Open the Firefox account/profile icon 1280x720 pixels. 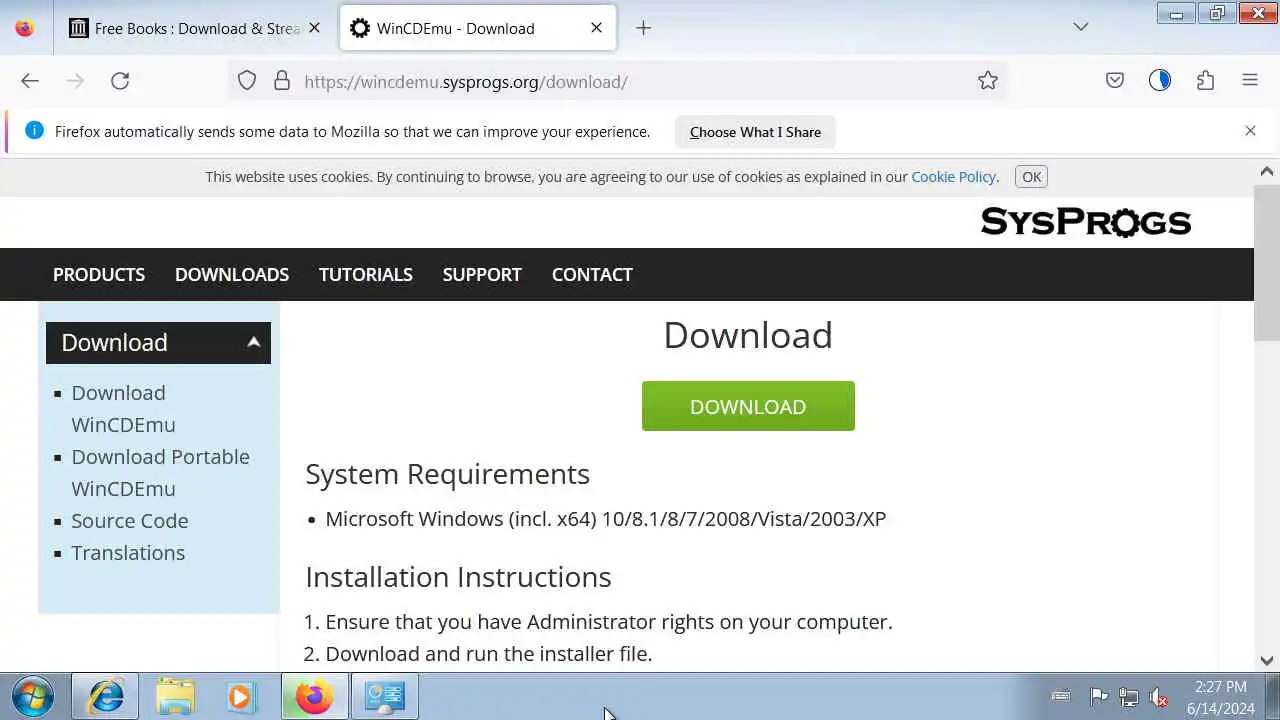(1160, 81)
